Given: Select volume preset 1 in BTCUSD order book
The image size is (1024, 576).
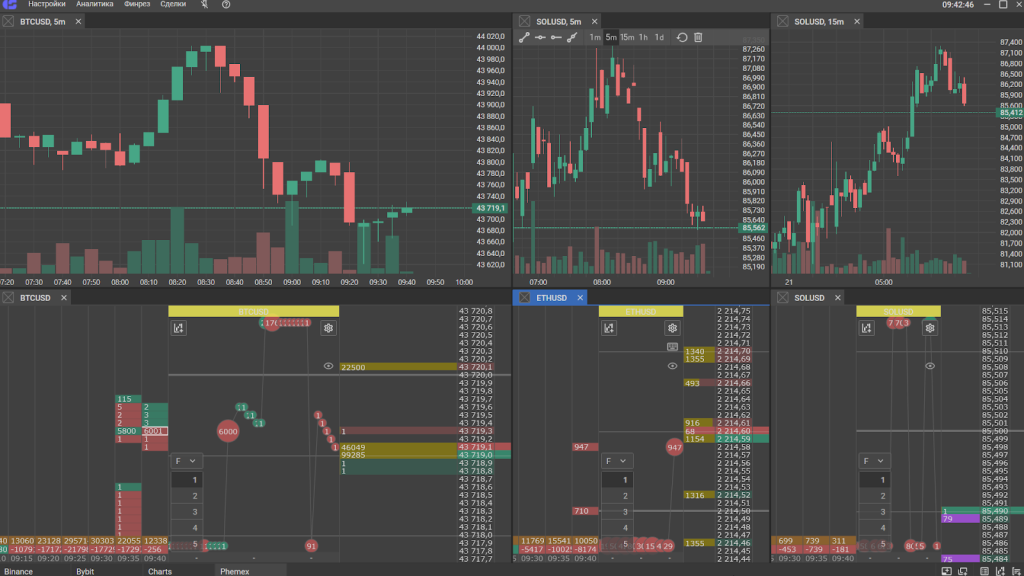Looking at the screenshot, I should (187, 480).
